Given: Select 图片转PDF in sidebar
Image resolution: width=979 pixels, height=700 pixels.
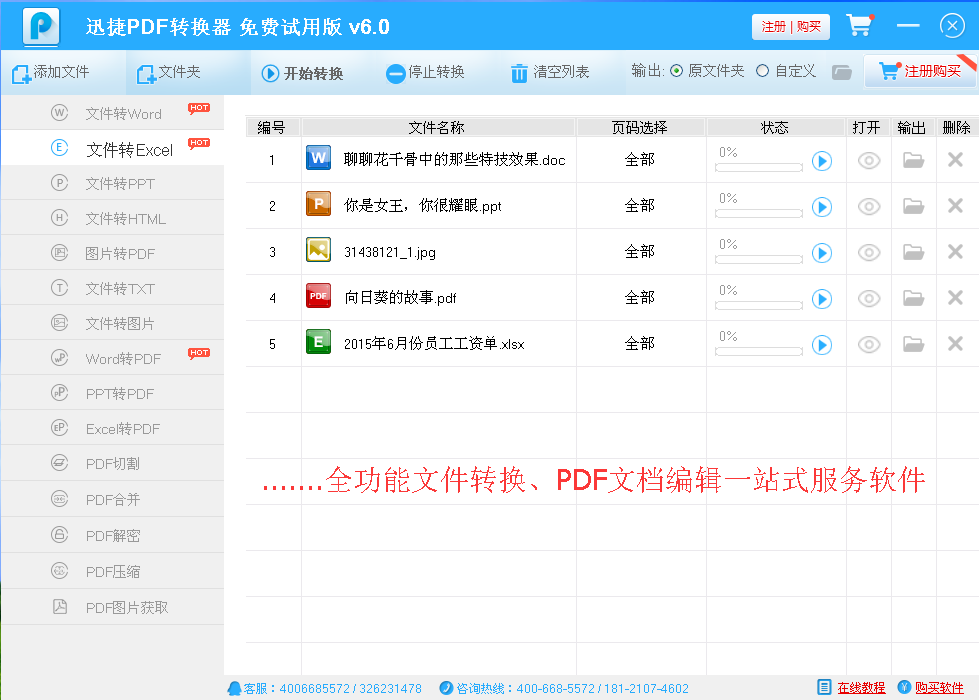Looking at the screenshot, I should [112, 253].
